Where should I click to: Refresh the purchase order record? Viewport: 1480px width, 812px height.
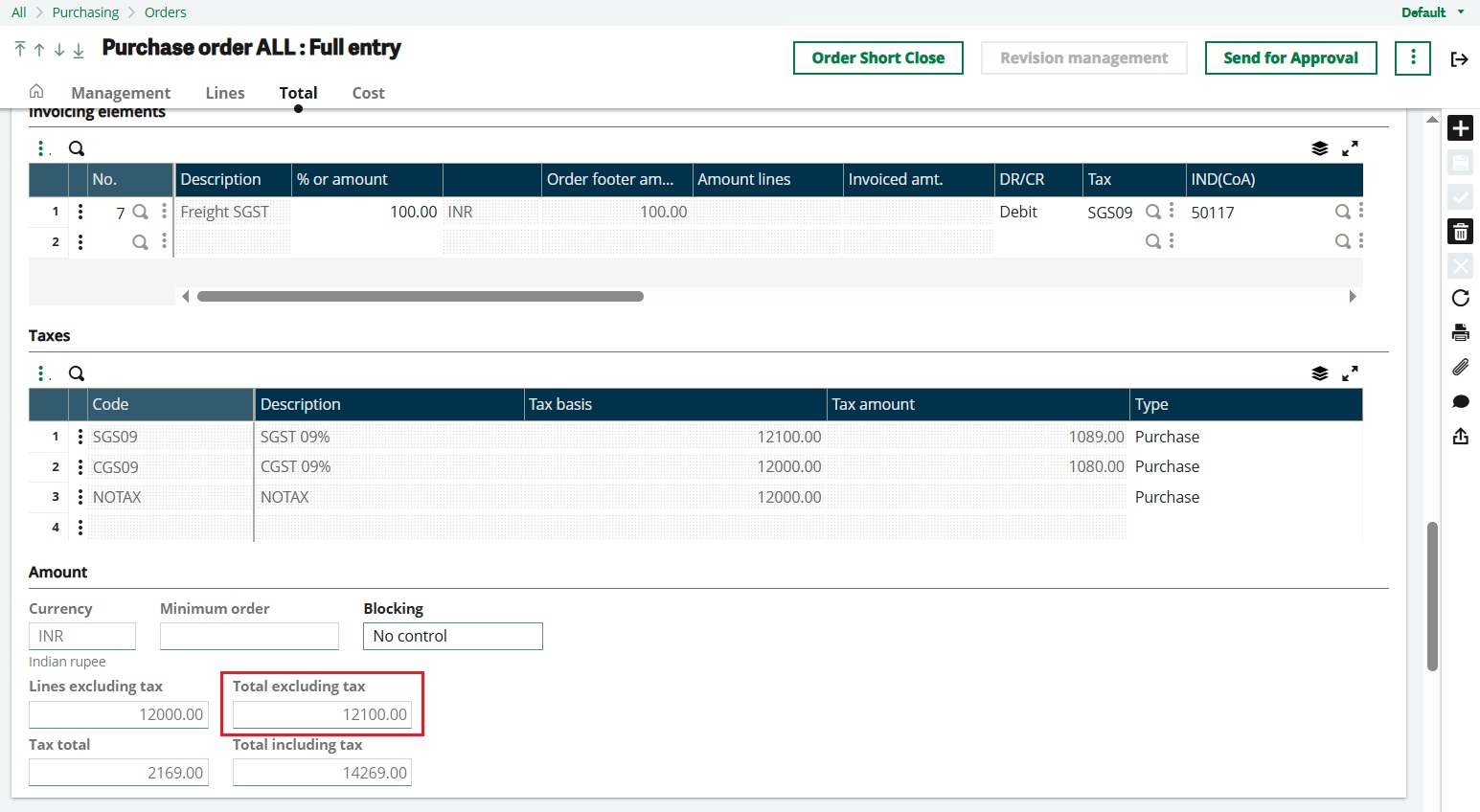tap(1460, 298)
